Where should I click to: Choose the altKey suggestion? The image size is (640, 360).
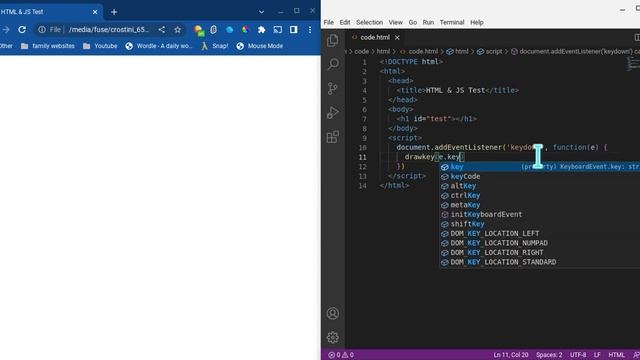click(540, 186)
